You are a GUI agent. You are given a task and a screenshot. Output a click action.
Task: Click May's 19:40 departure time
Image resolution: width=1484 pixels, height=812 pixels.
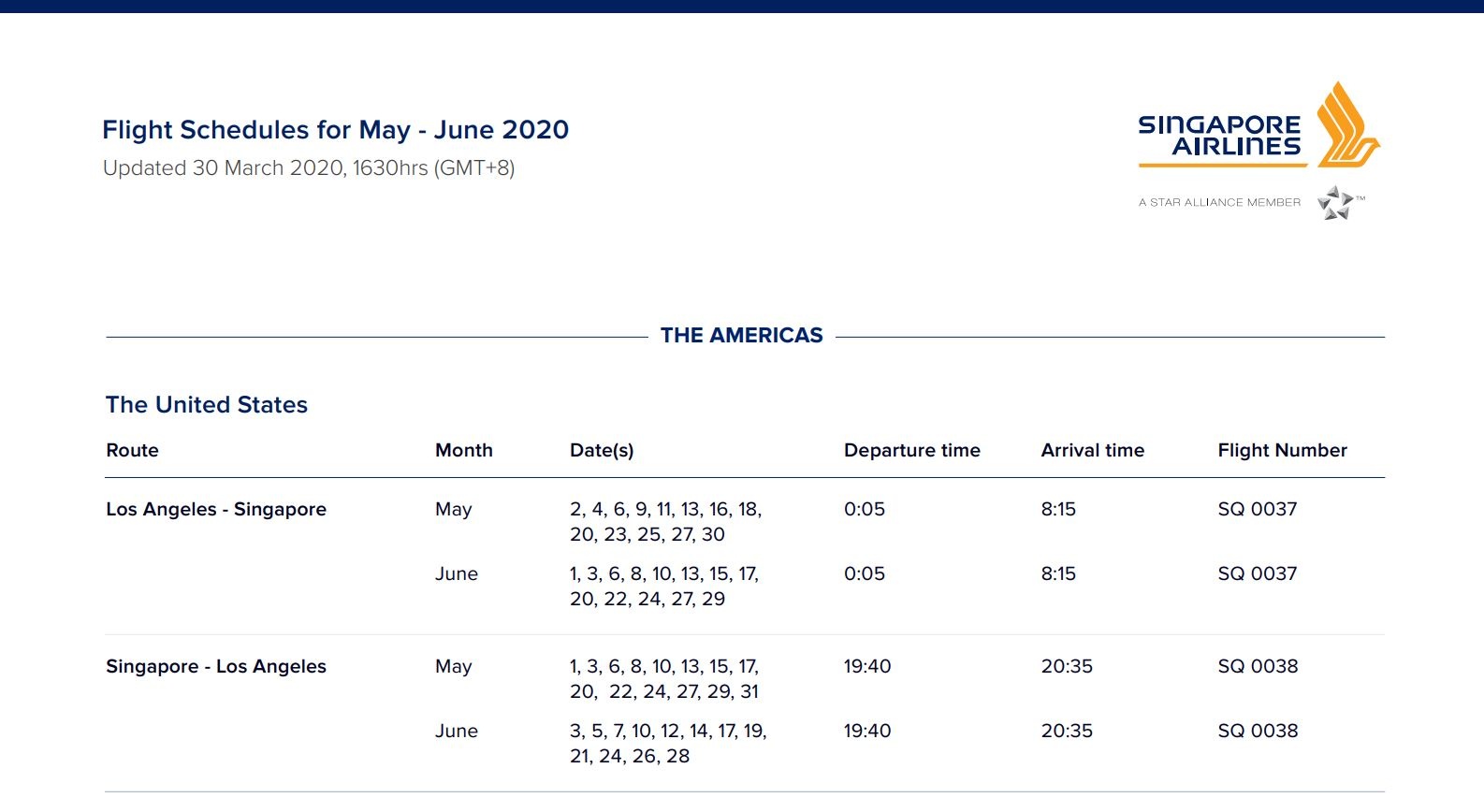867,667
